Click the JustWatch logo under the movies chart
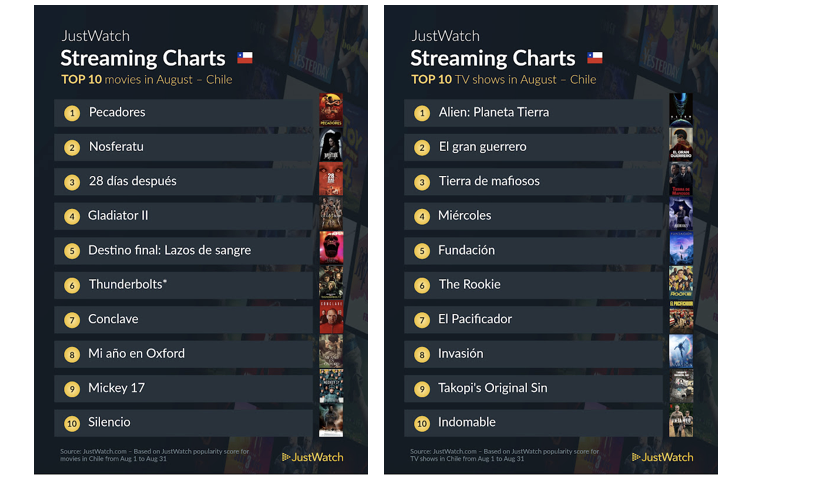Screen dimensions: 821x489 [x=313, y=457]
